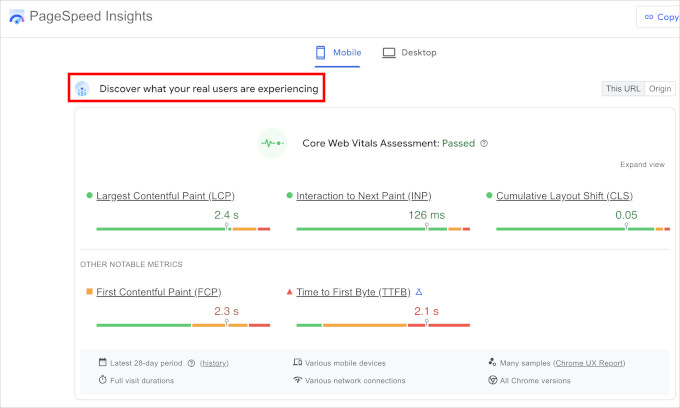Click the Copy link button
Viewport: 680px width, 408px height.
[x=660, y=17]
